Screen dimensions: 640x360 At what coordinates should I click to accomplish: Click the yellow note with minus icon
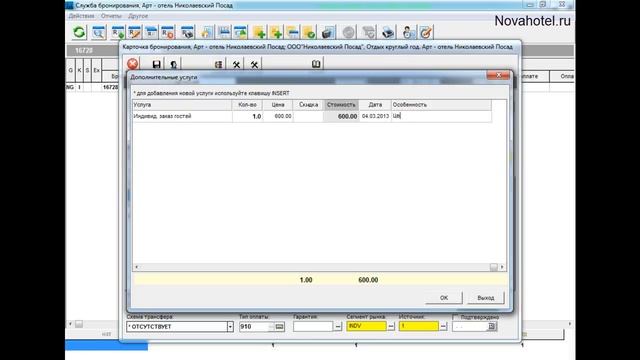[293, 33]
